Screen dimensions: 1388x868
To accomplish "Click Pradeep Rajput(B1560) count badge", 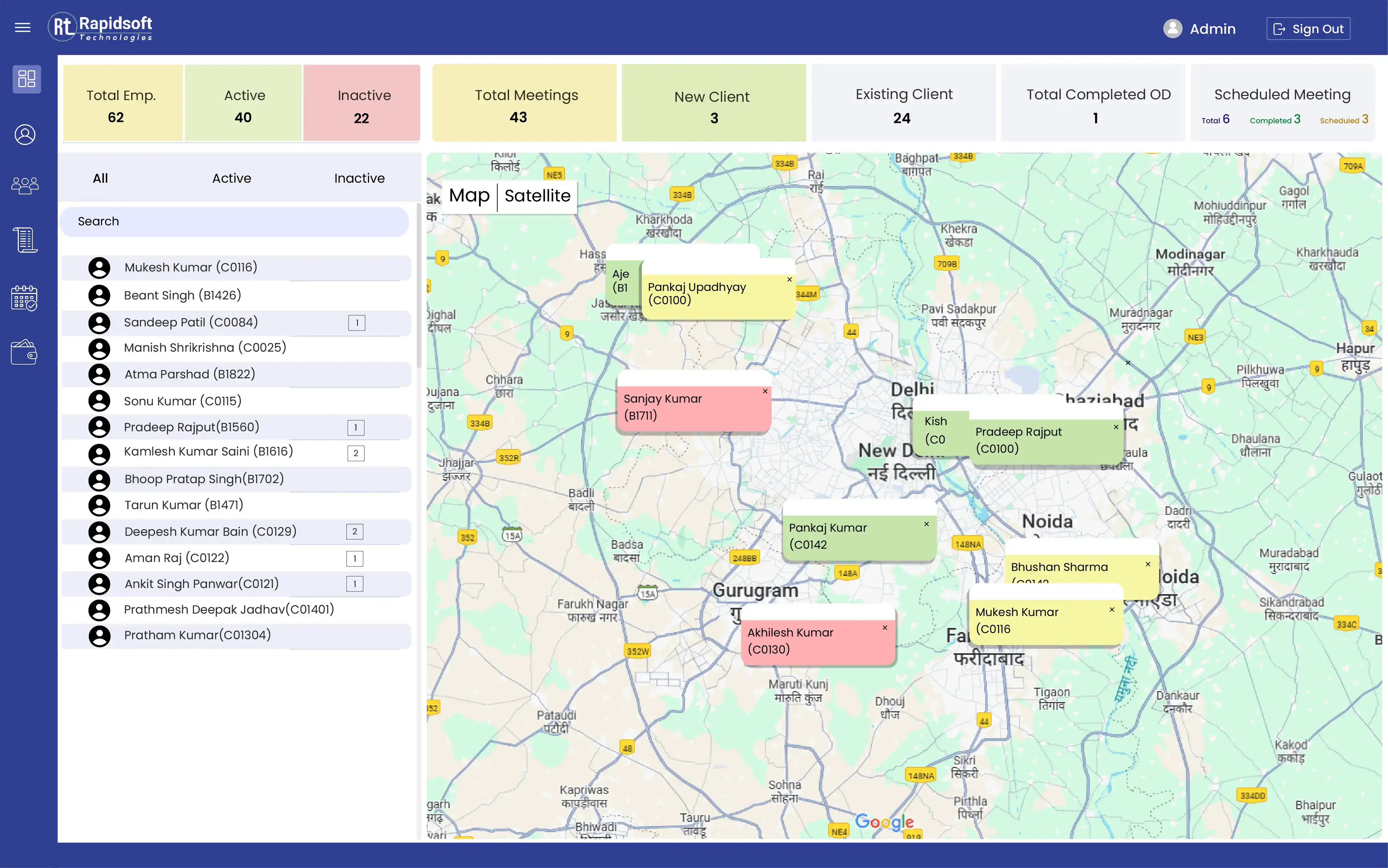I will tap(356, 428).
